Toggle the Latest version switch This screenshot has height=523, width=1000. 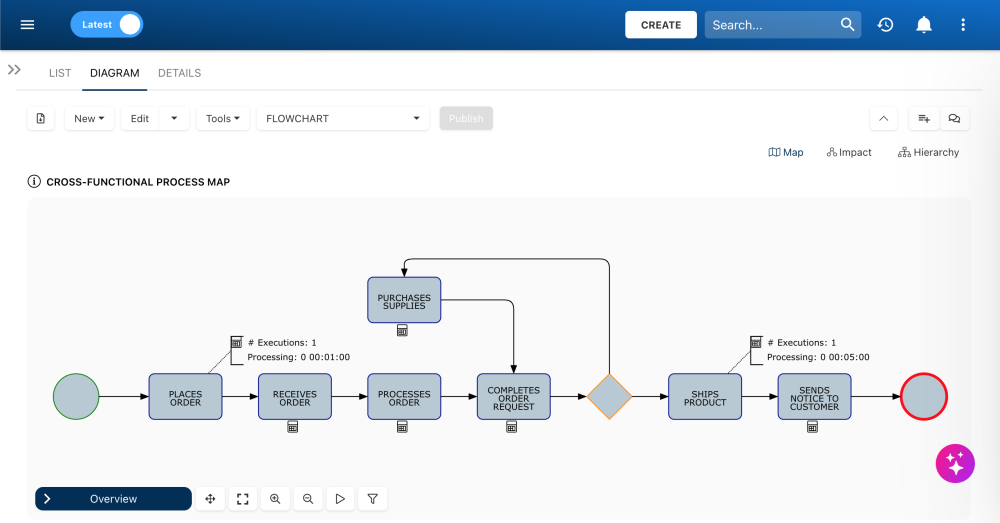[107, 25]
